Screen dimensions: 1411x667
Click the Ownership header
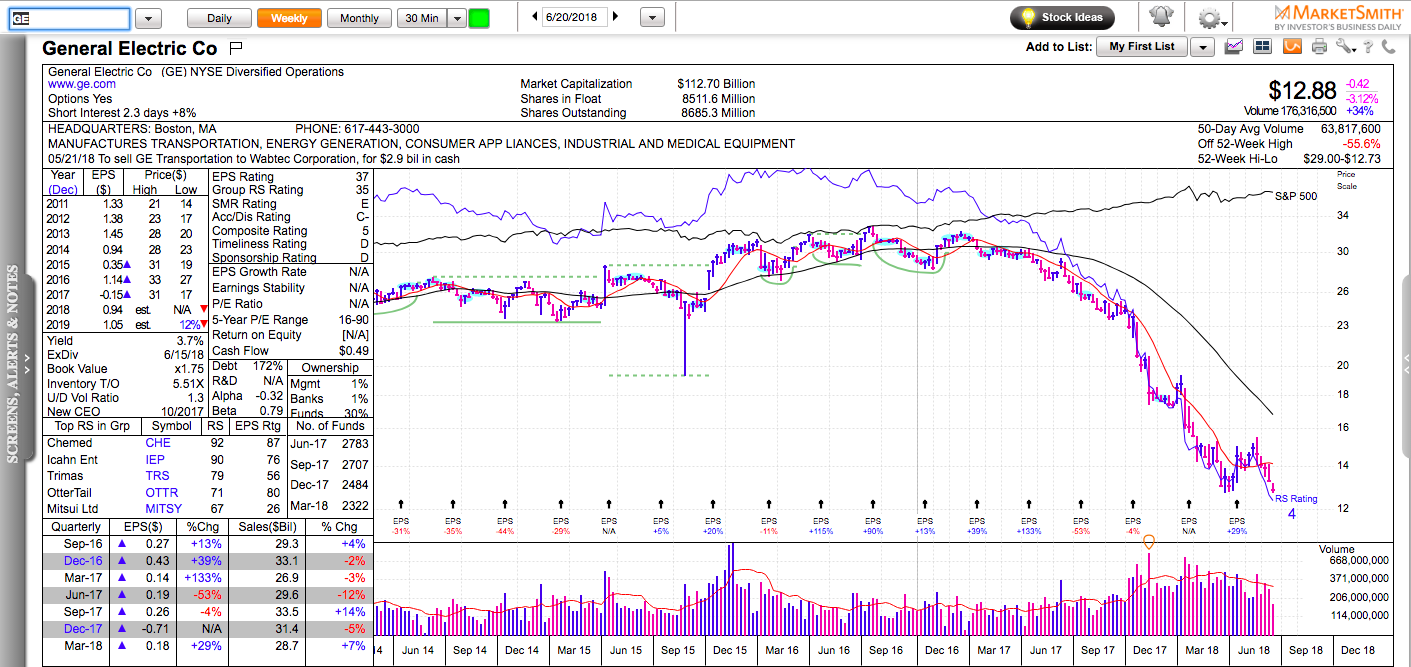click(329, 367)
